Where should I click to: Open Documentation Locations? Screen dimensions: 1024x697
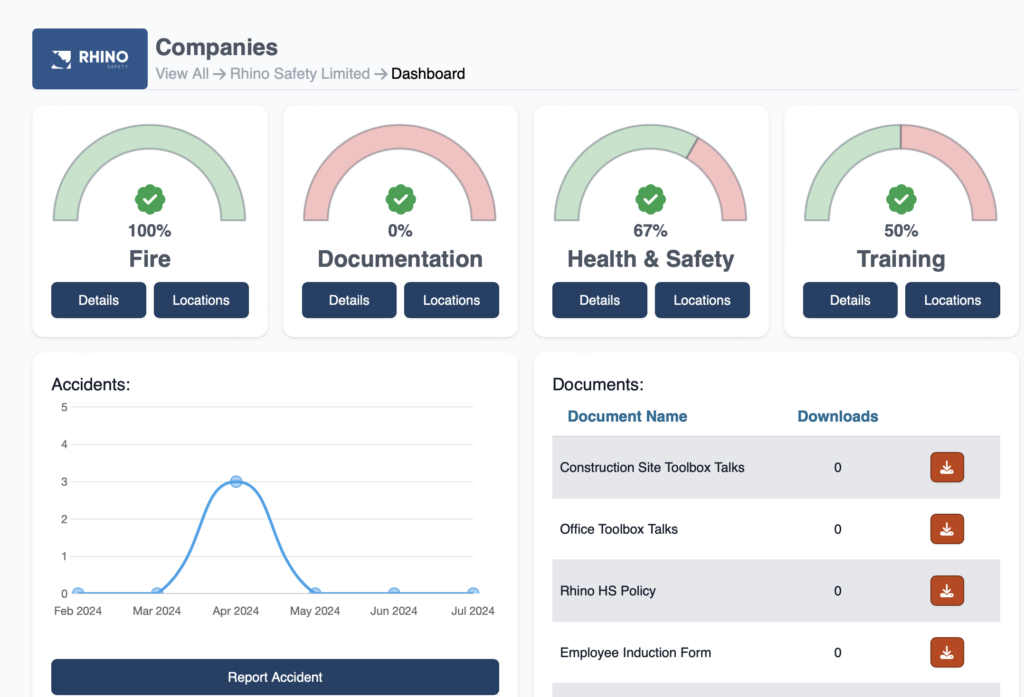[x=451, y=300]
